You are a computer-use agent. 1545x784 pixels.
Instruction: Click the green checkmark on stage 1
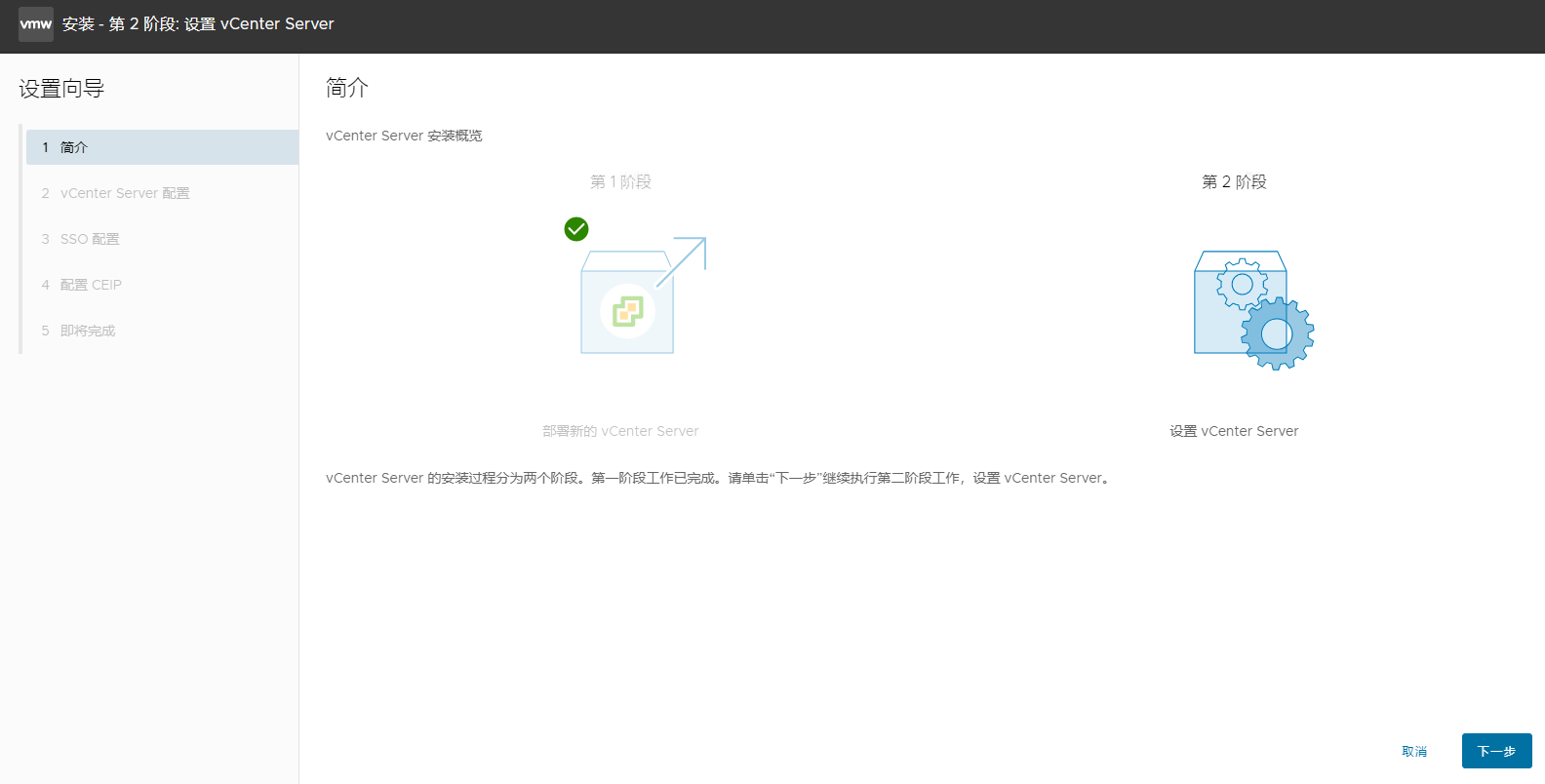(576, 229)
